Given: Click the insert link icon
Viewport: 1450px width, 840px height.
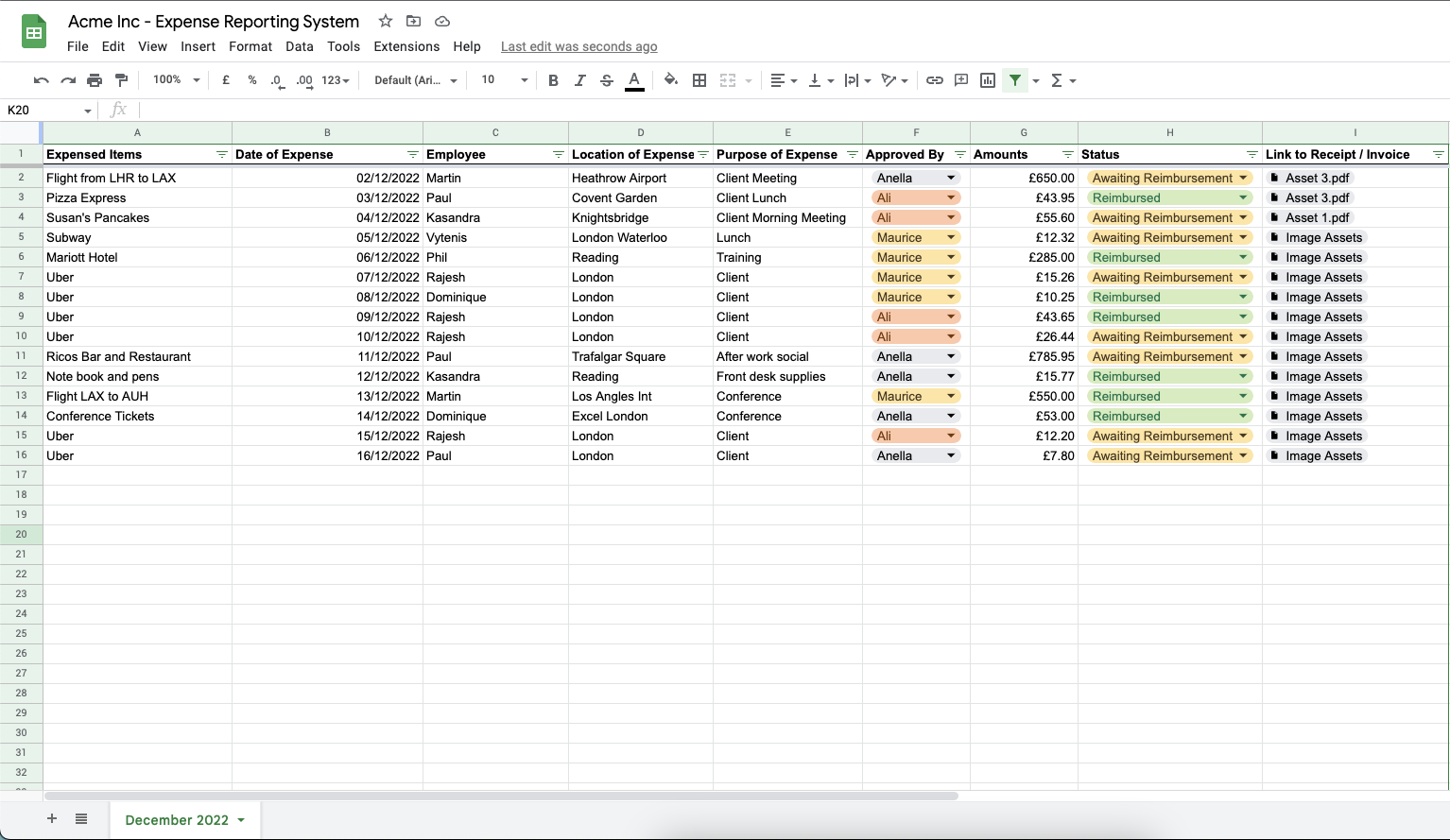Looking at the screenshot, I should coord(934,80).
